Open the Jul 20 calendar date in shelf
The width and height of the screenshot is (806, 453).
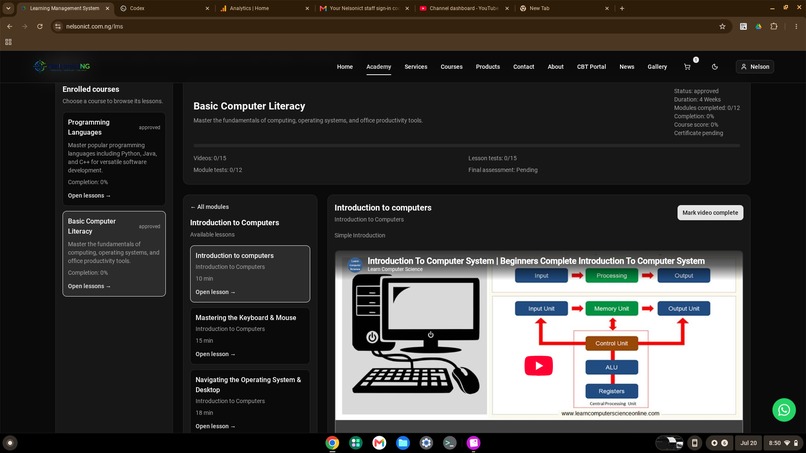748,443
